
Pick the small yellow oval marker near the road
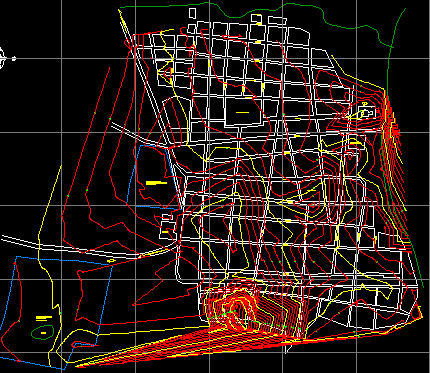111,261
